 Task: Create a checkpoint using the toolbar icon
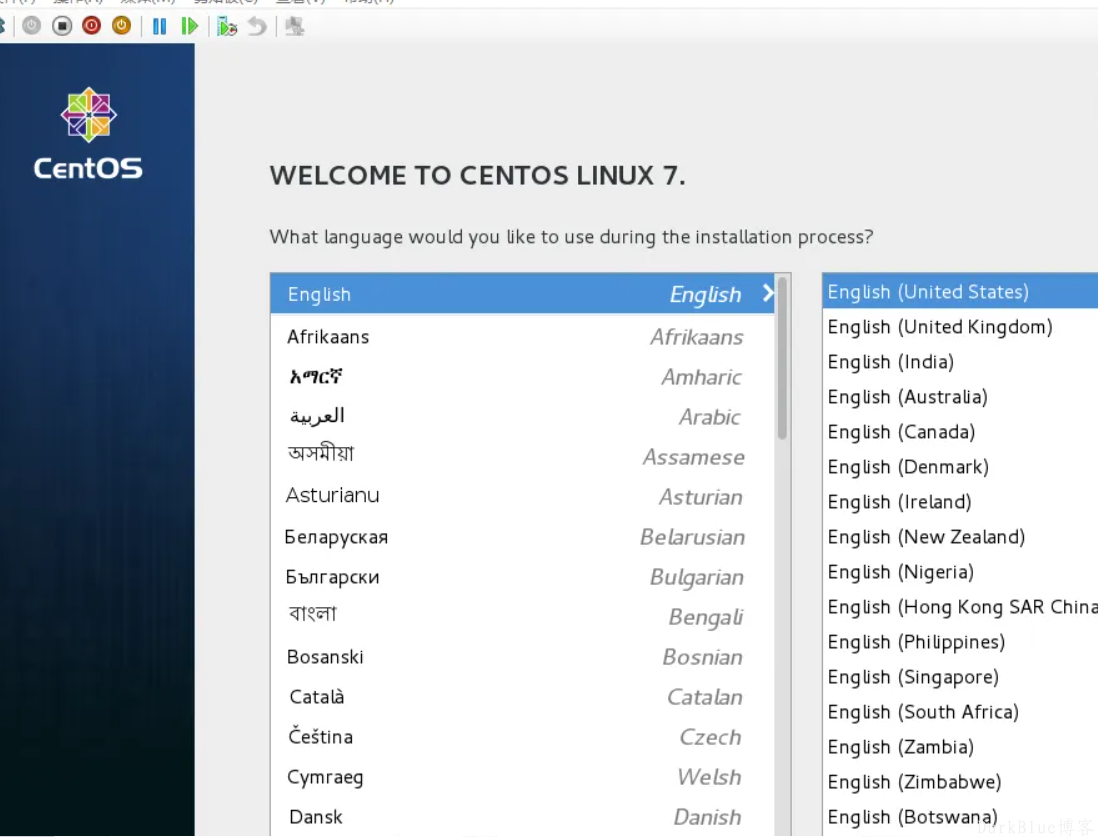[227, 26]
